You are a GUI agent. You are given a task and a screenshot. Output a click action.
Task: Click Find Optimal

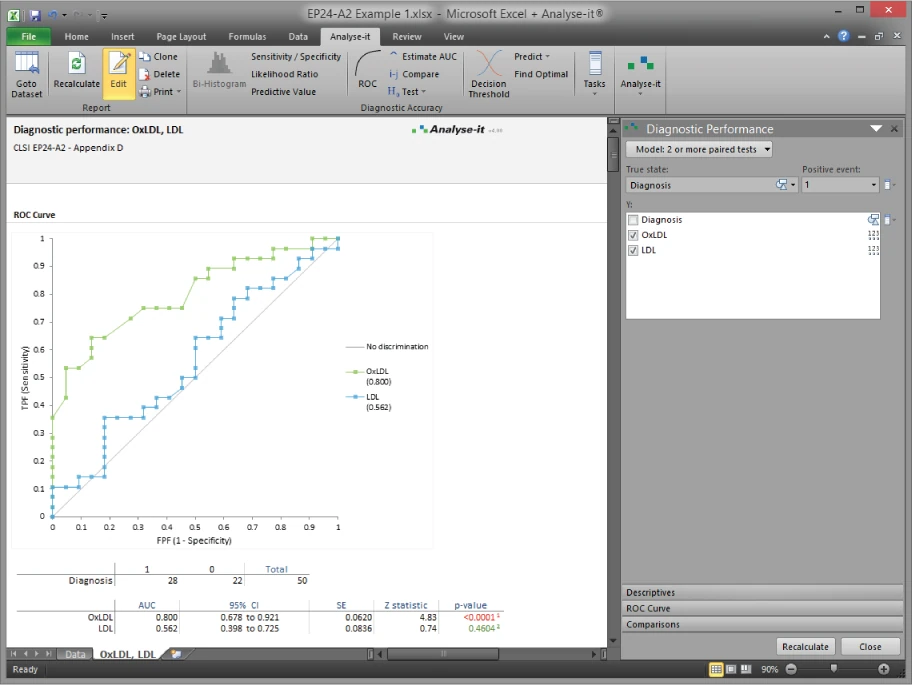point(541,74)
